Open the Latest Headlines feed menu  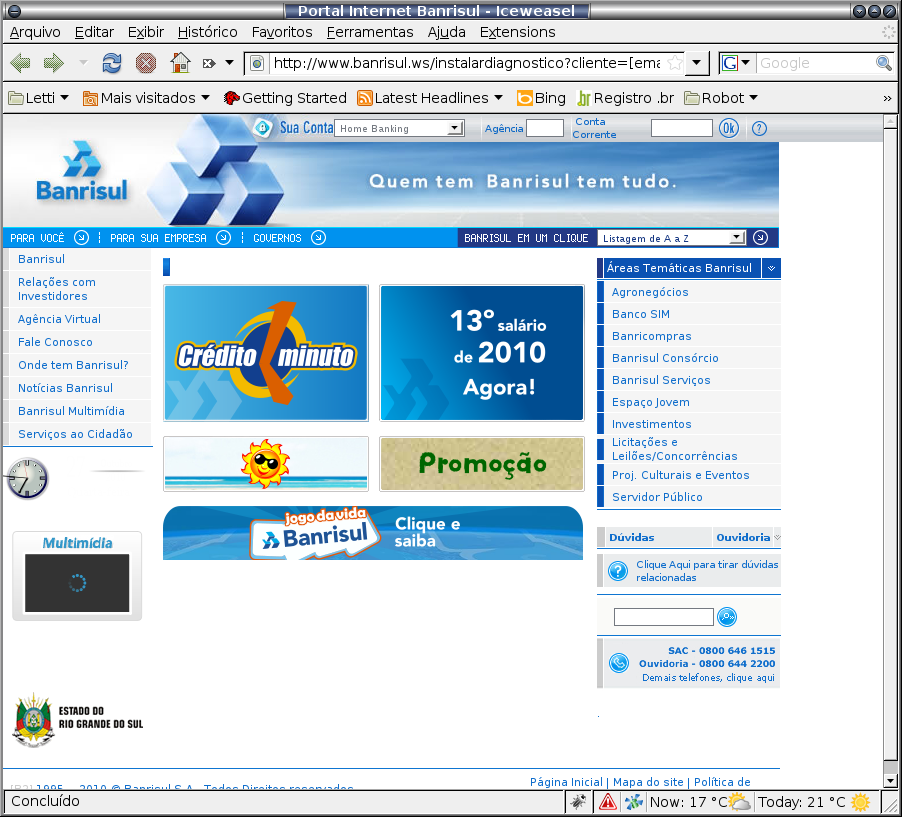click(430, 98)
